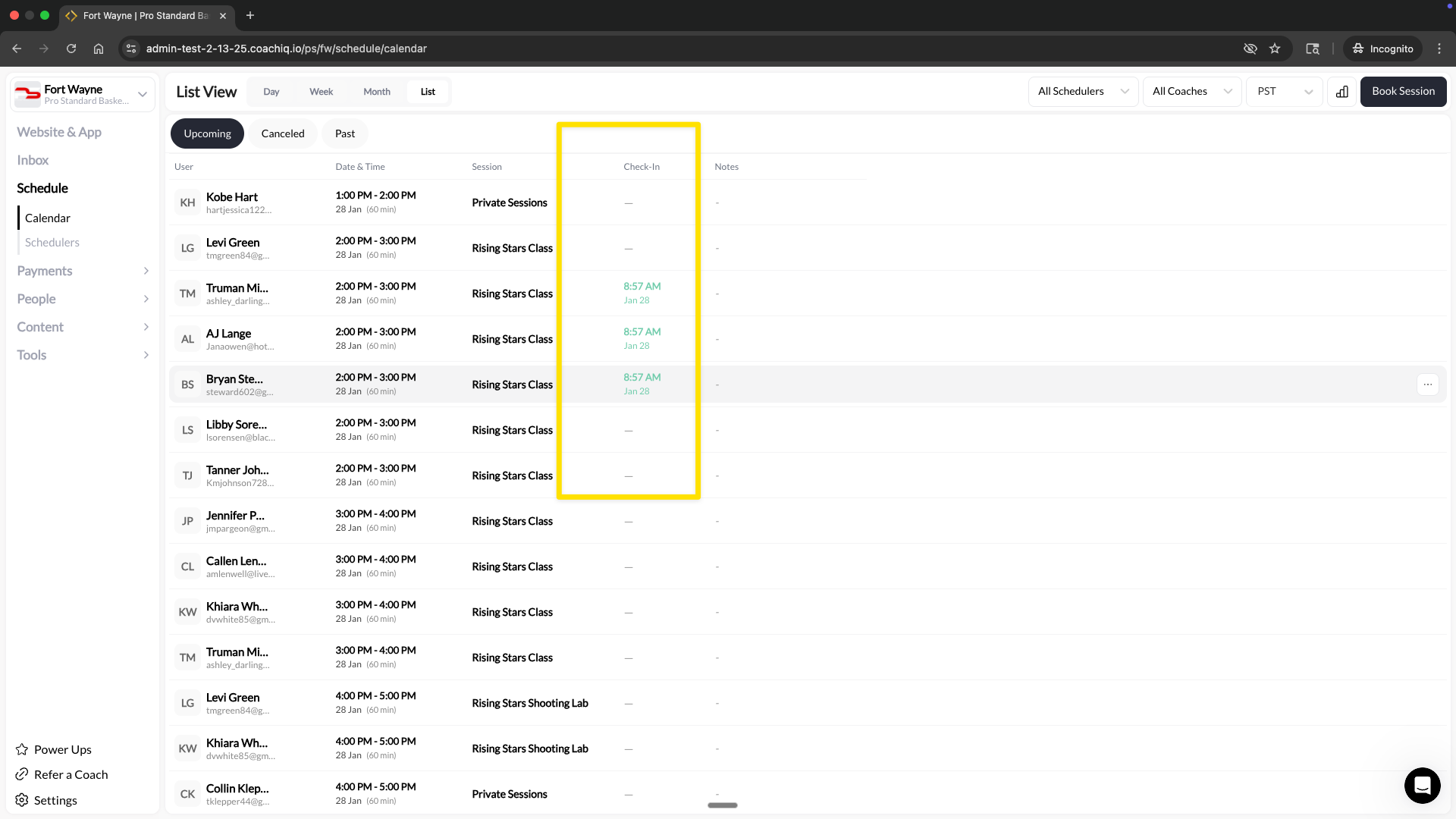Viewport: 1456px width, 819px height.
Task: Click the Fort Wayne organization logo
Action: point(27,94)
